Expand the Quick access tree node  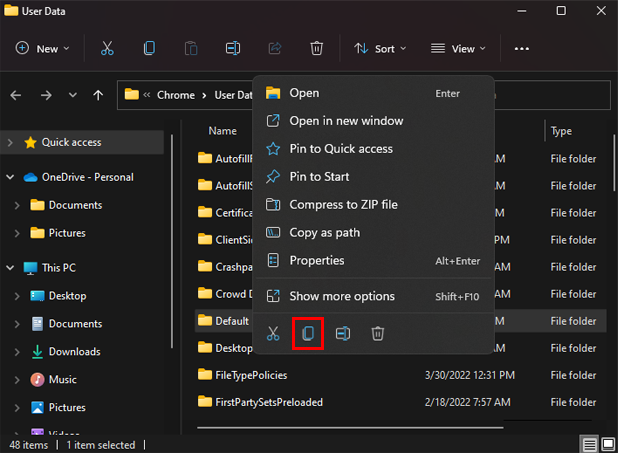[10, 142]
